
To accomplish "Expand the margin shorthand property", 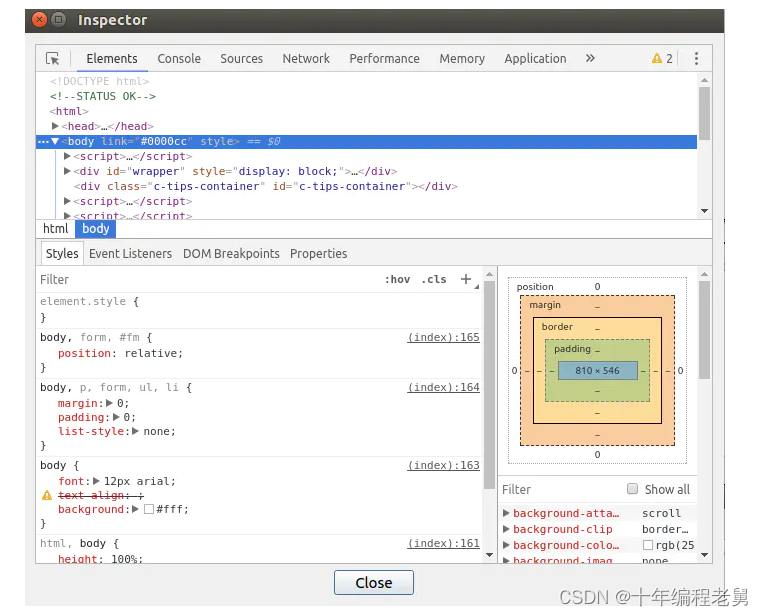I will point(109,403).
